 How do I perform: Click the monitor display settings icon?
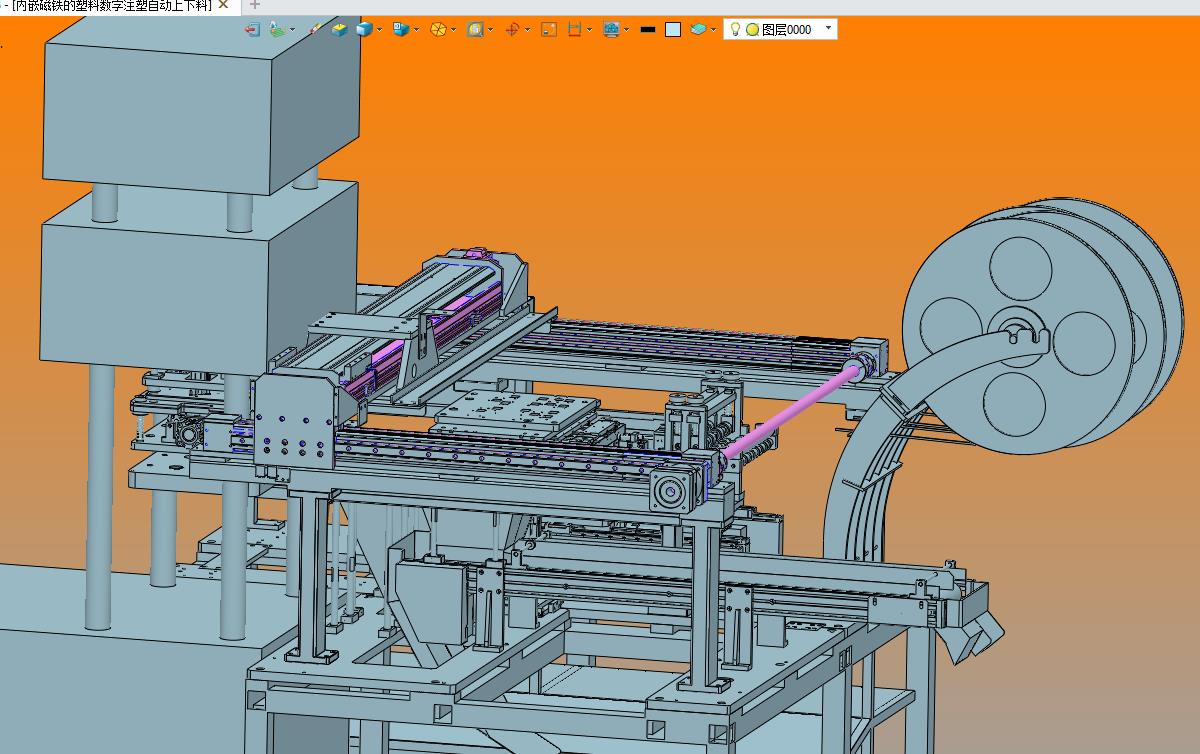611,30
